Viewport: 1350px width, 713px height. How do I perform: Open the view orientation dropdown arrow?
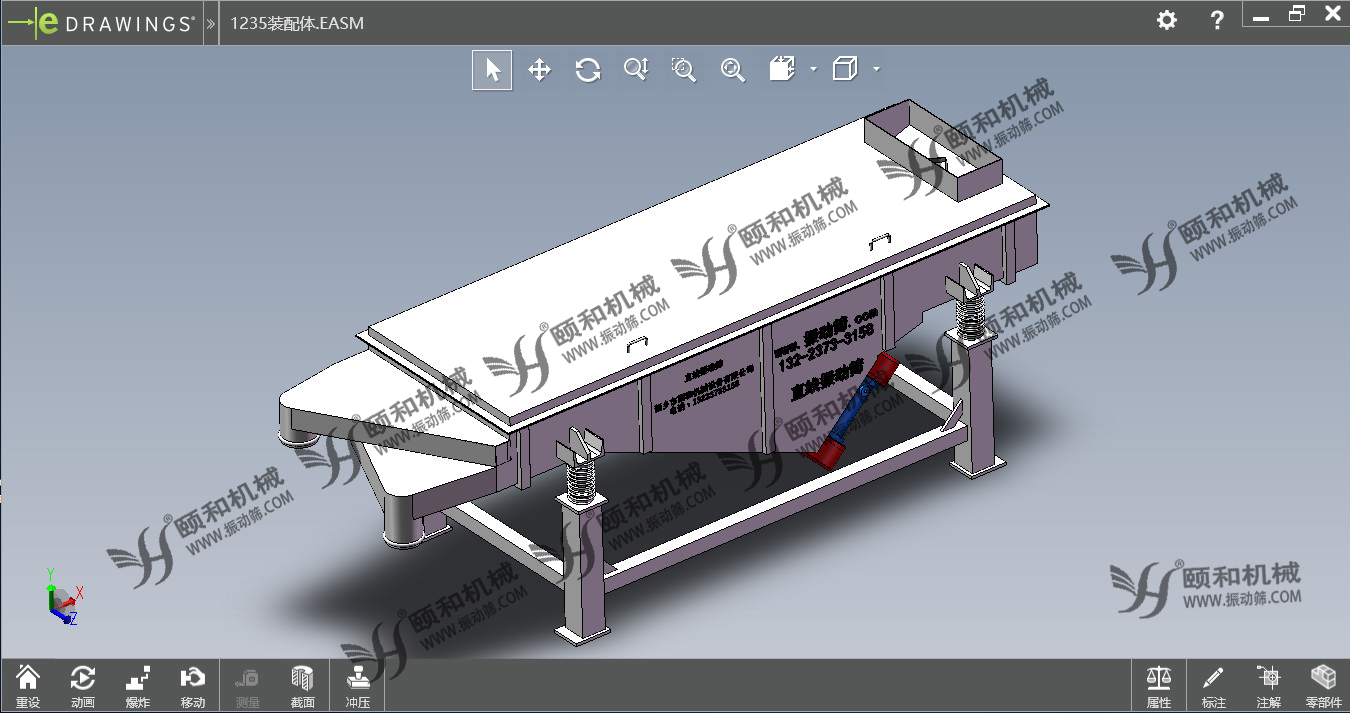[813, 69]
